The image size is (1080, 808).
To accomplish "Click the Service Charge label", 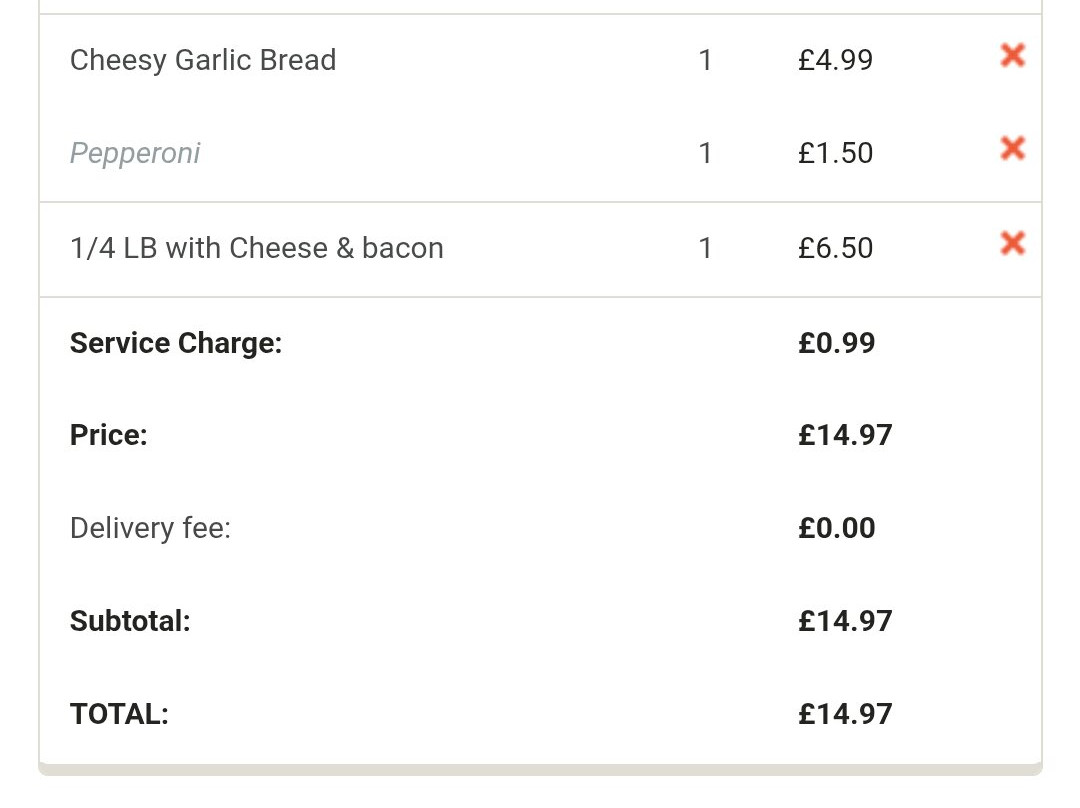I will [176, 343].
